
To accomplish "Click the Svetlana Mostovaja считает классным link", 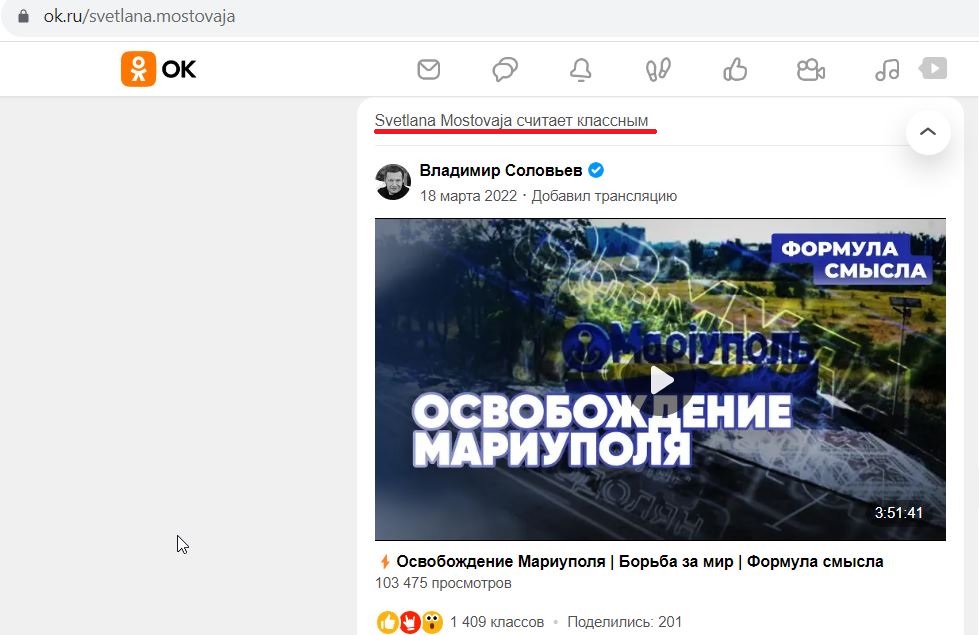I will (x=511, y=121).
